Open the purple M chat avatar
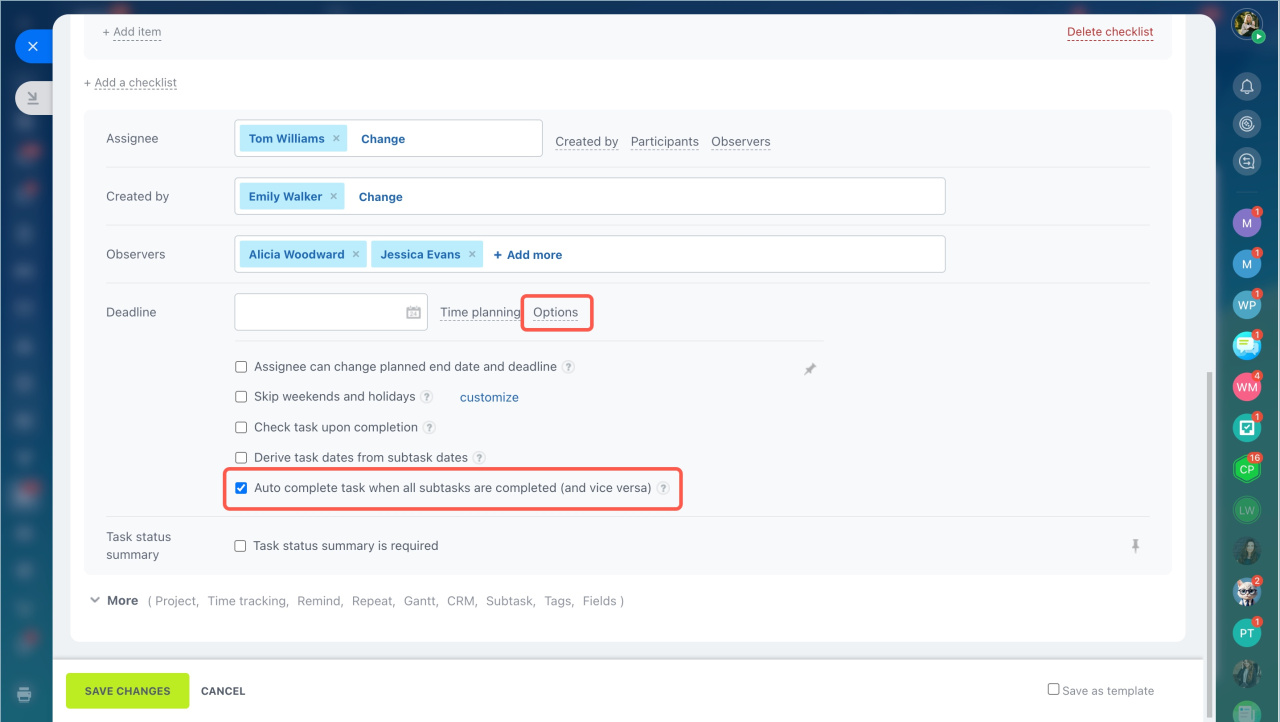The width and height of the screenshot is (1280, 722). coord(1247,223)
